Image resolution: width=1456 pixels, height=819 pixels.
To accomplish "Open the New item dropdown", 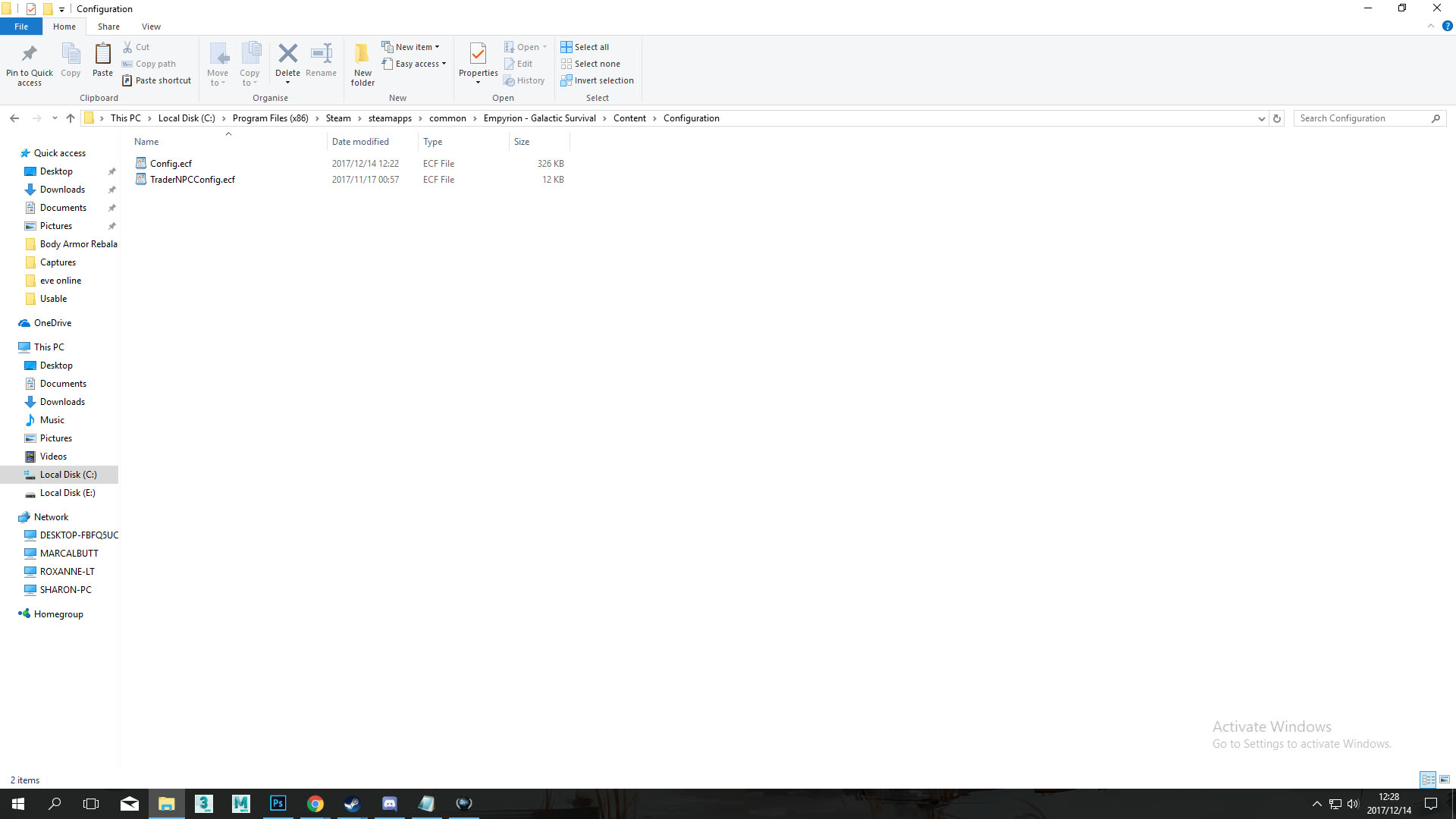I will pos(410,47).
